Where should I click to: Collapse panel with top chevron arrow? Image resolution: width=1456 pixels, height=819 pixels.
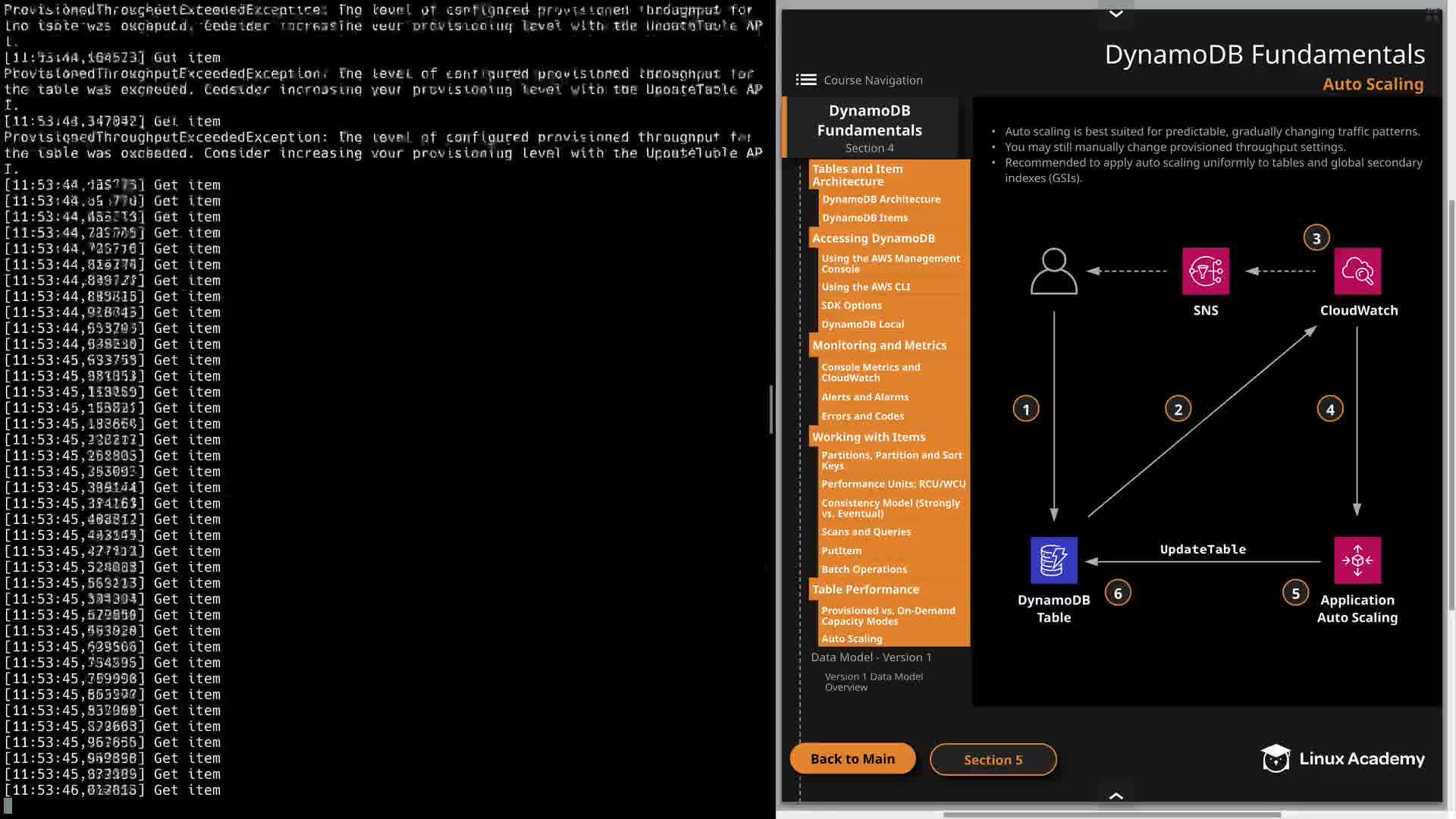pyautogui.click(x=1116, y=13)
